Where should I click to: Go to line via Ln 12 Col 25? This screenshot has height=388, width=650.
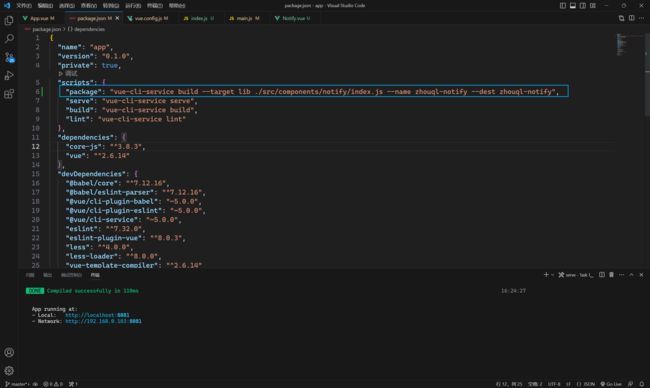pyautogui.click(x=509, y=384)
